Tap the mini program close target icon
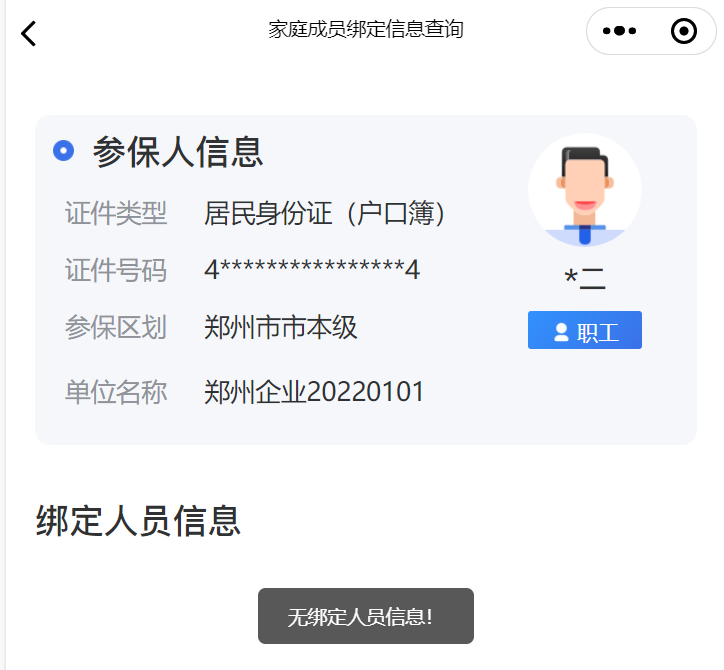Screen dimensions: 724x670 pos(683,31)
